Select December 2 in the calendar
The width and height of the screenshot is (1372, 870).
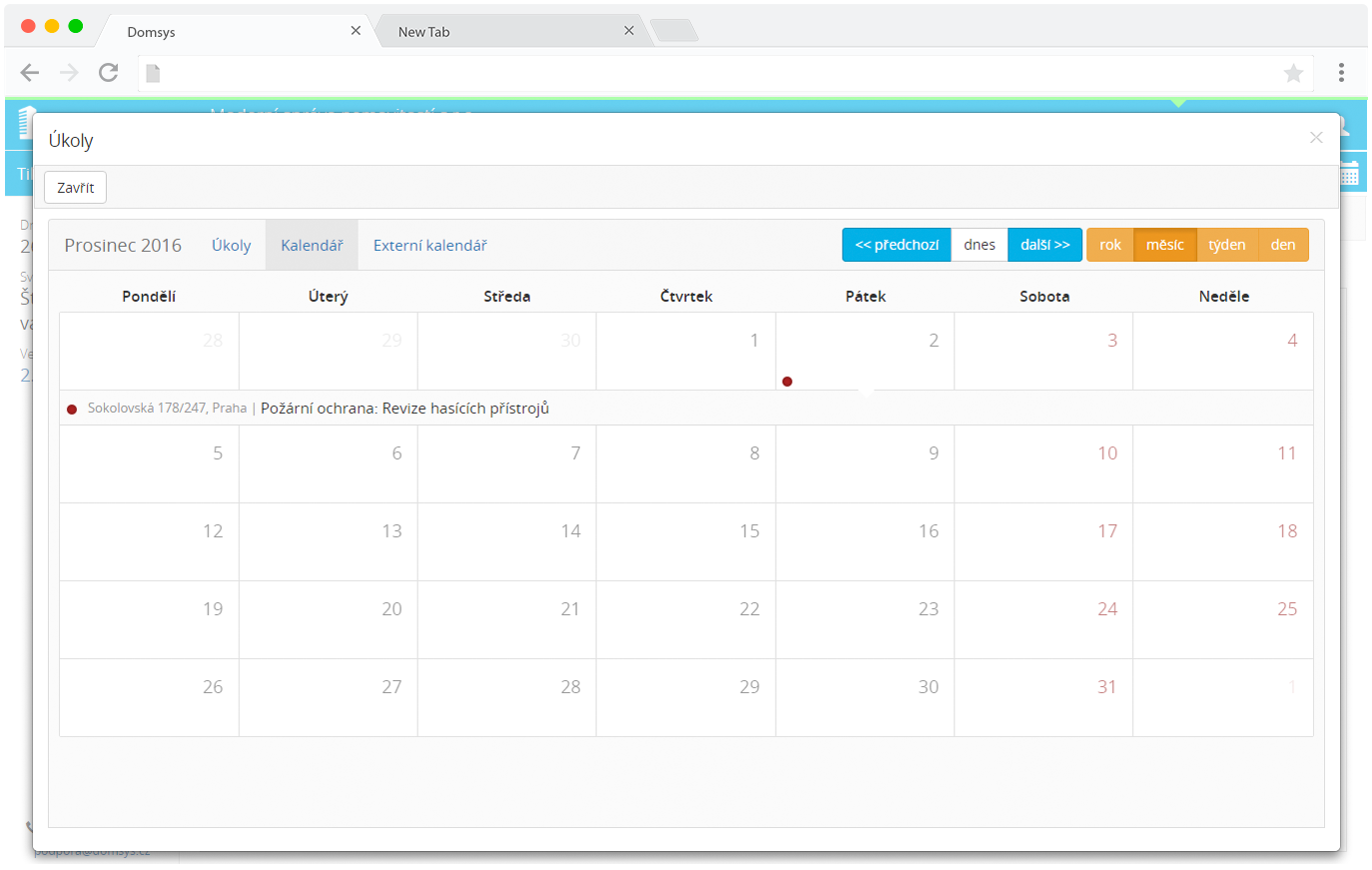865,351
